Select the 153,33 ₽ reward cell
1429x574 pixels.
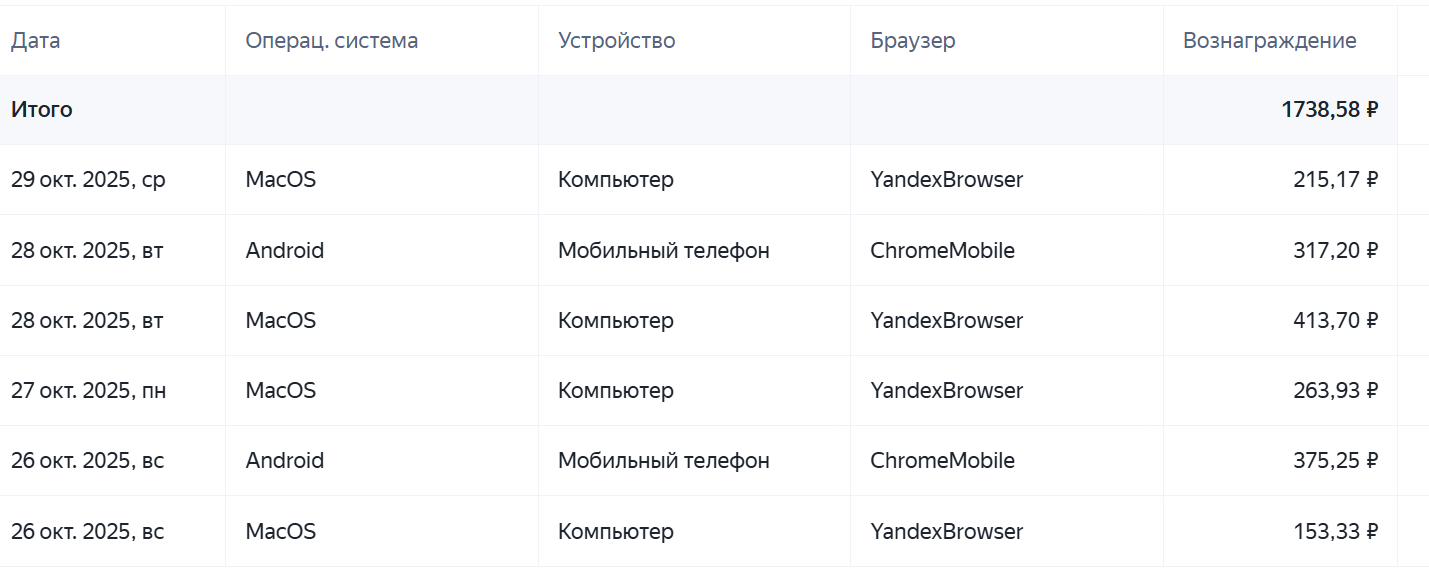pos(1335,532)
